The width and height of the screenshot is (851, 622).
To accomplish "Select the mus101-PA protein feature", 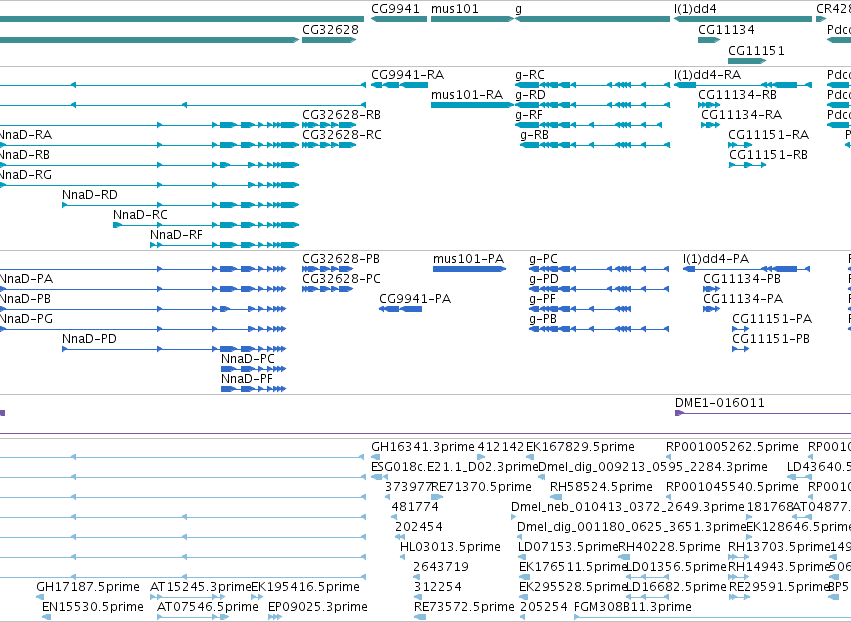I will coord(469,269).
